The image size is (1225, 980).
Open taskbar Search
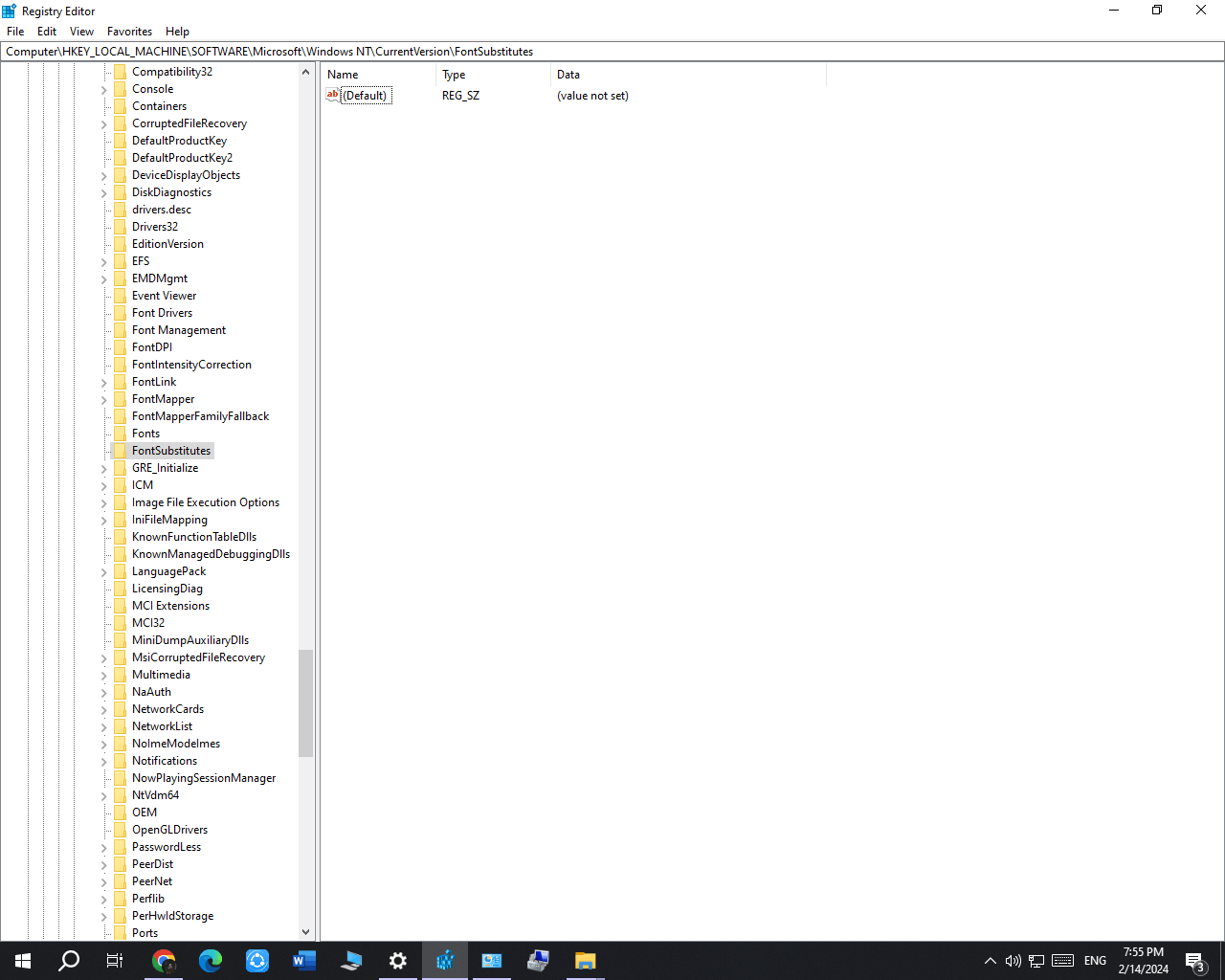[x=69, y=961]
